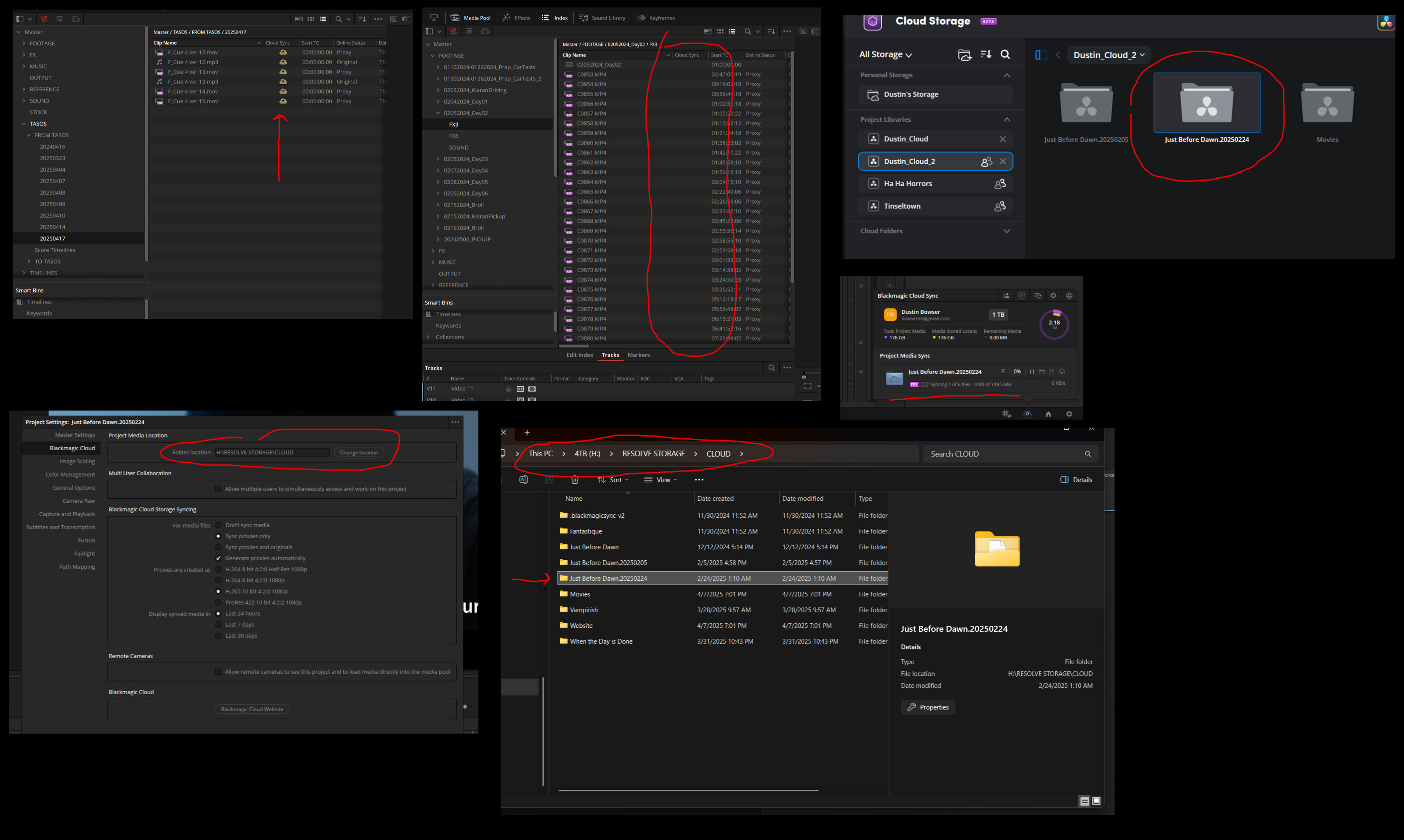Enable Allow remote cameras checkbox
The image size is (1404, 840).
click(x=218, y=672)
